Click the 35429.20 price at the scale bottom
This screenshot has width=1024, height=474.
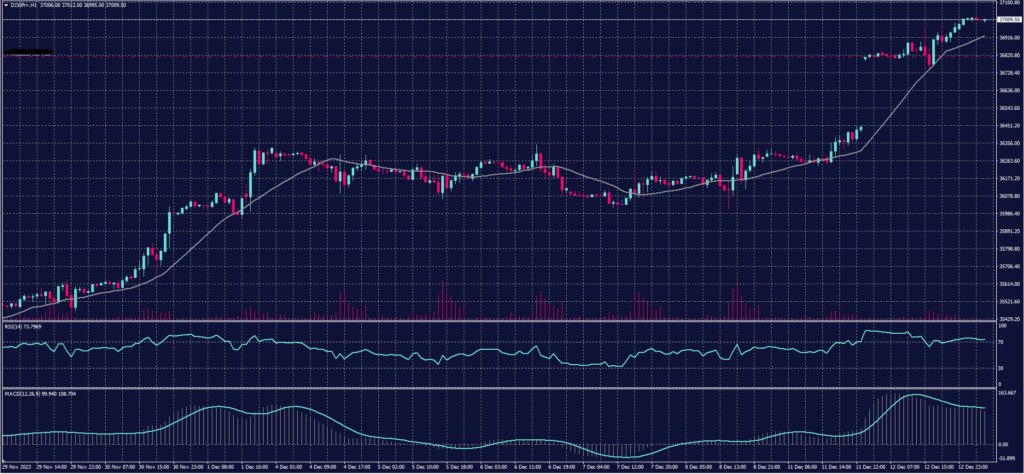[x=1008, y=319]
